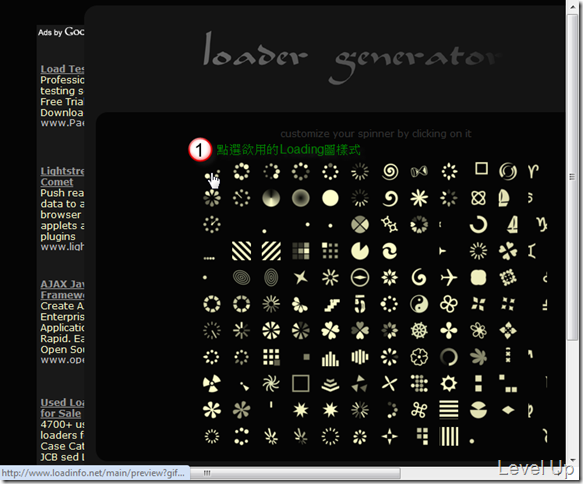Select the bar chart equalizer loader
The image size is (583, 484).
point(330,358)
